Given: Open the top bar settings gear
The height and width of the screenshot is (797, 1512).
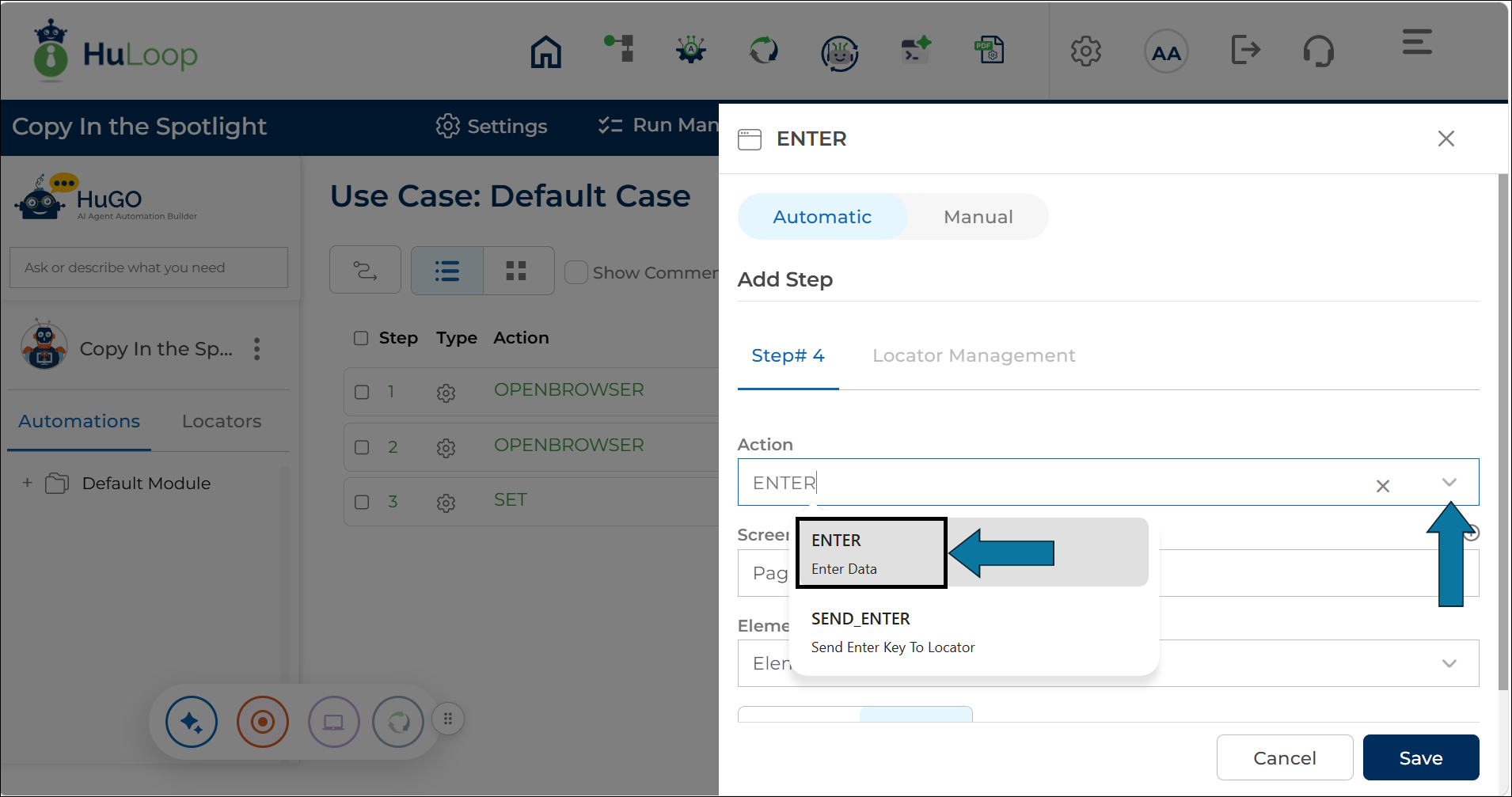Looking at the screenshot, I should (1086, 51).
